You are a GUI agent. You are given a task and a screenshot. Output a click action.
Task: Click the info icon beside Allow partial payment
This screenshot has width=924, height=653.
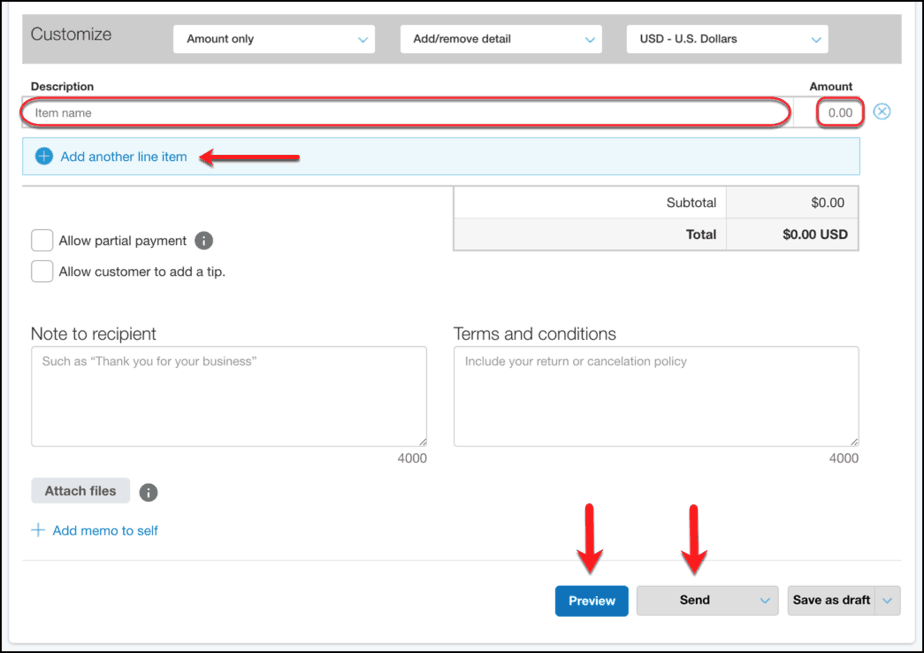(205, 240)
